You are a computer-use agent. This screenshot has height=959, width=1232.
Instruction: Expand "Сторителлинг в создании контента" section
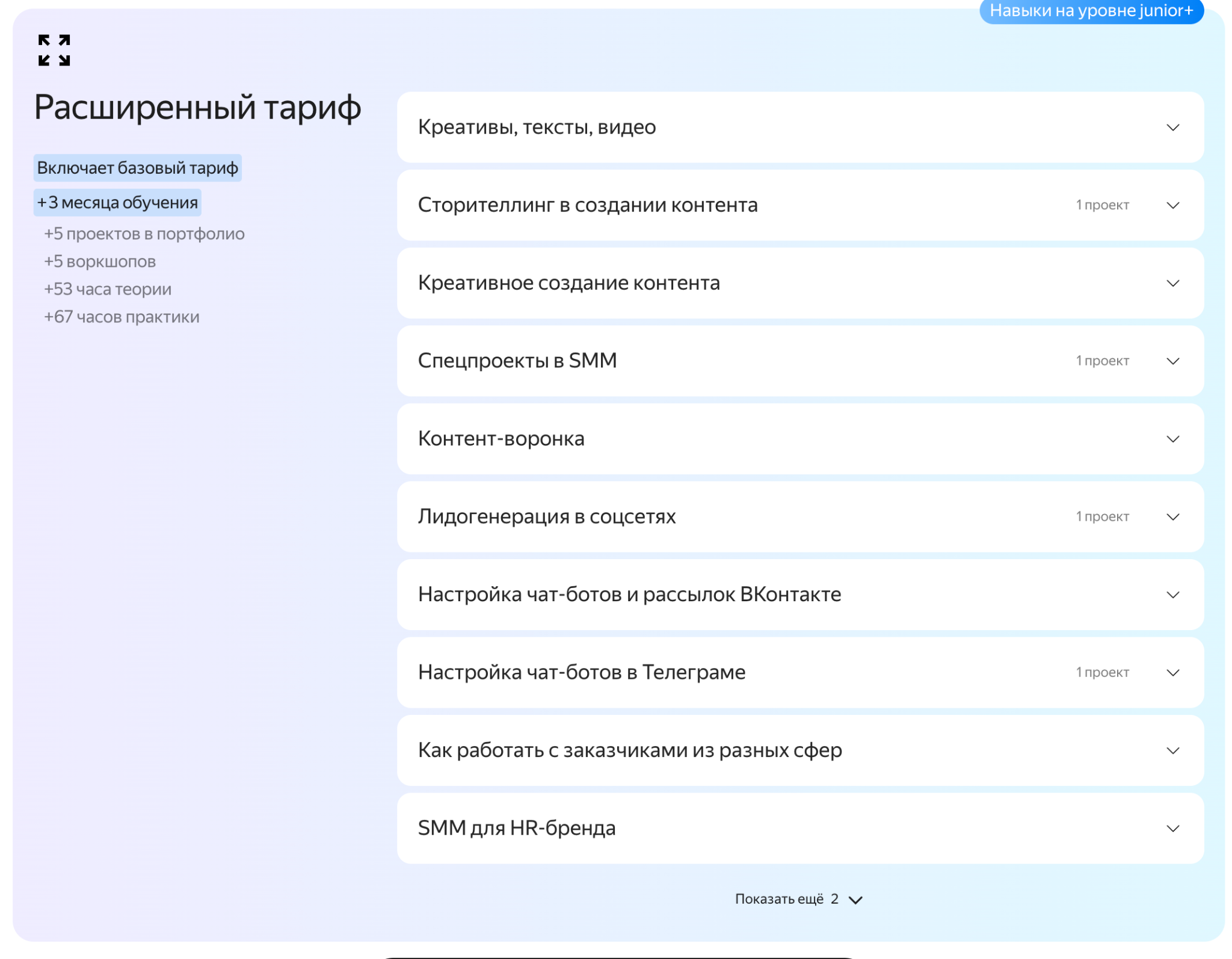coord(800,205)
